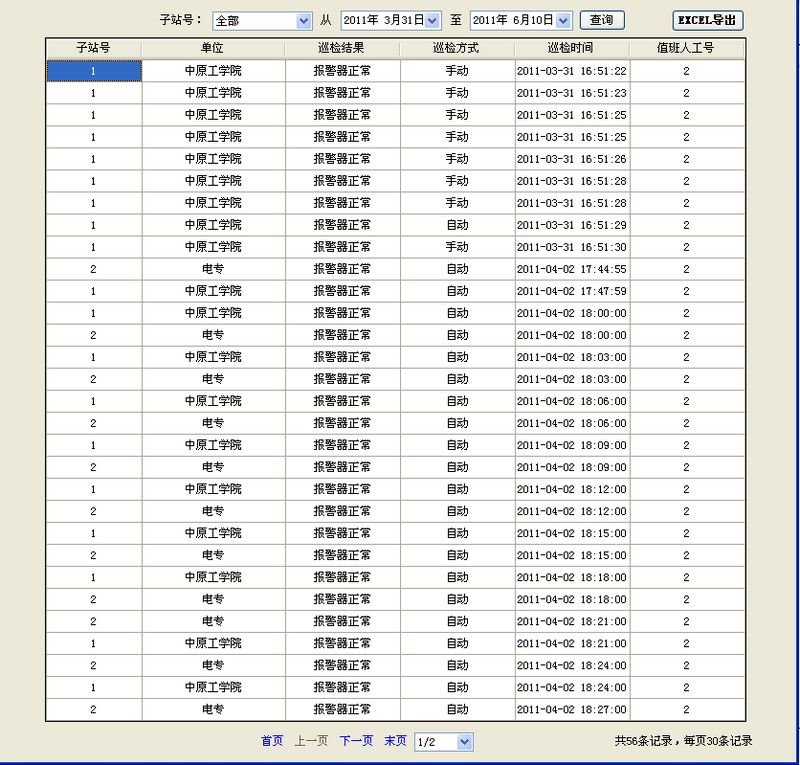Click 自动 in the 17:44:55 row
This screenshot has height=765, width=800.
[x=457, y=269]
